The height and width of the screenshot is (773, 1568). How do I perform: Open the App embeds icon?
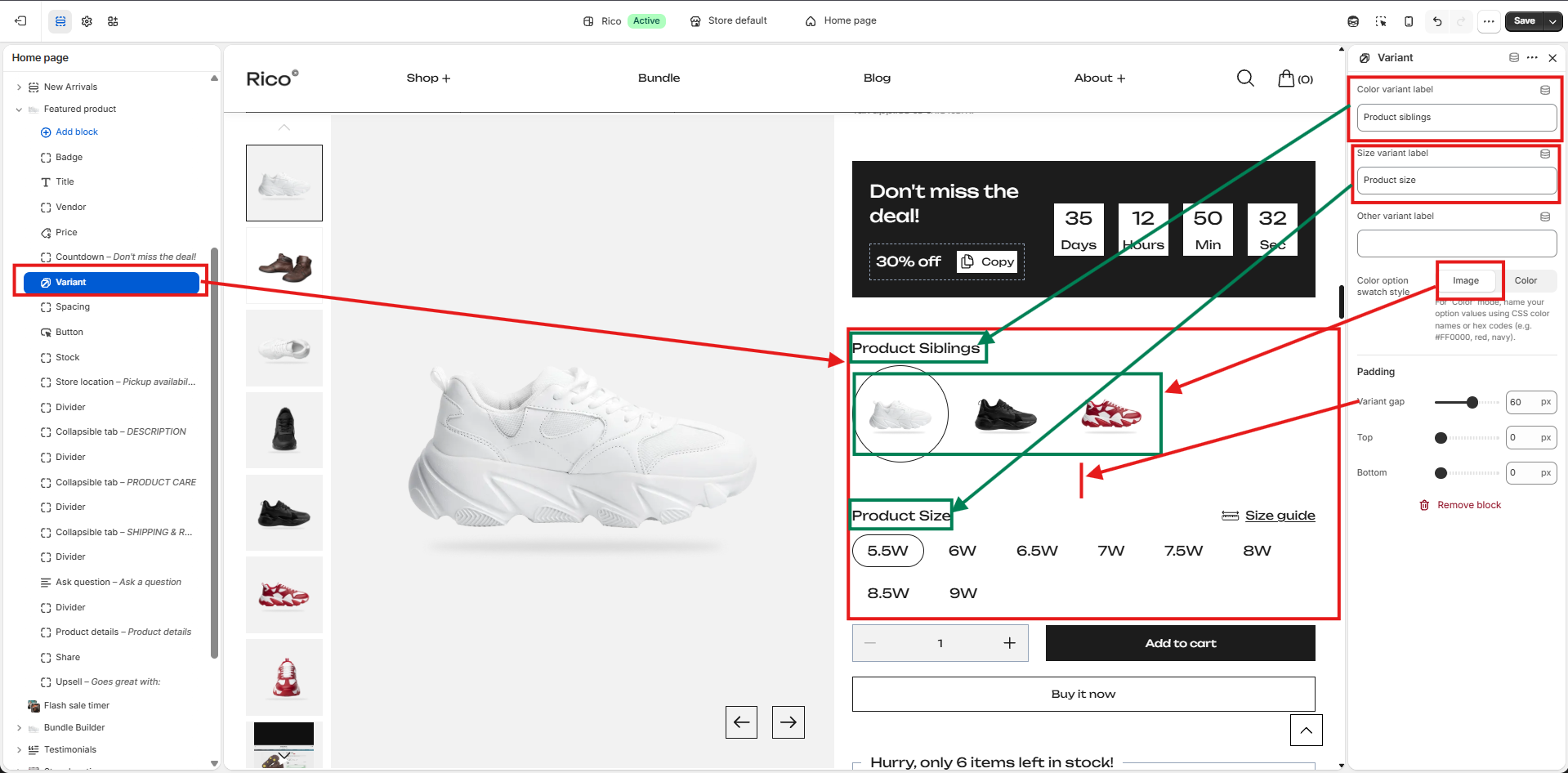coord(113,21)
